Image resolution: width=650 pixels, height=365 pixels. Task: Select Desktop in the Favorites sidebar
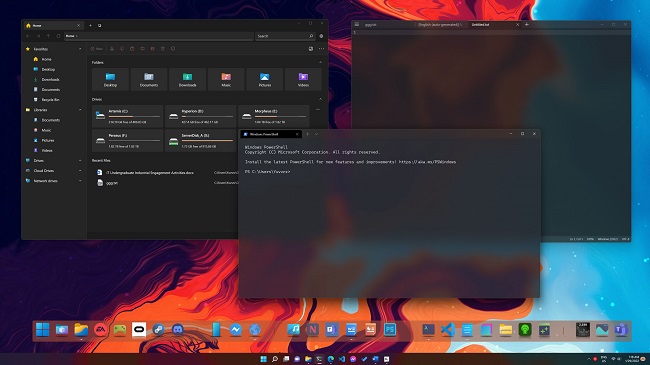click(48, 69)
